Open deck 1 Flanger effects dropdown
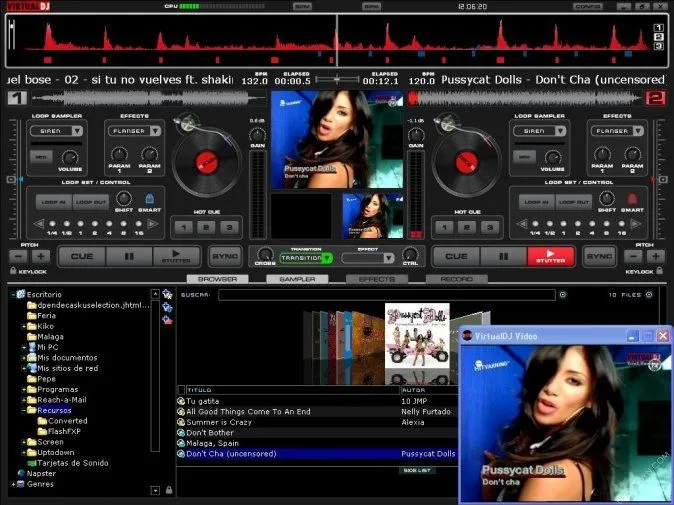The width and height of the screenshot is (674, 505). 155,131
